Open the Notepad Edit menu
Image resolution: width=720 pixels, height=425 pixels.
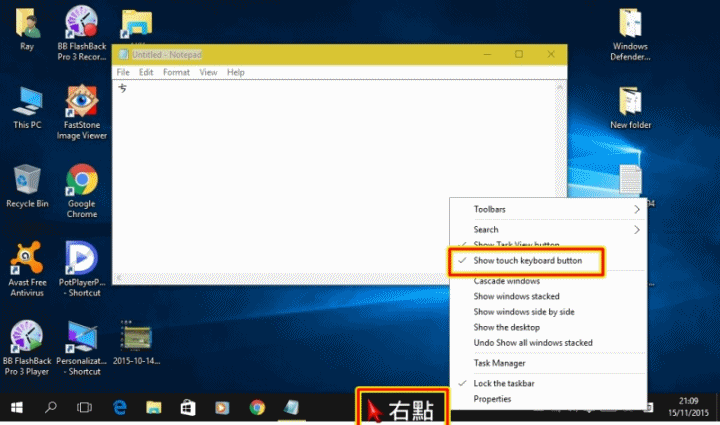coord(146,73)
